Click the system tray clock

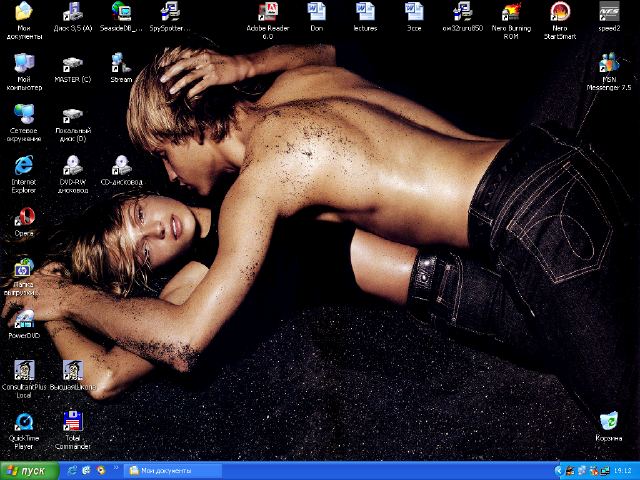623,470
